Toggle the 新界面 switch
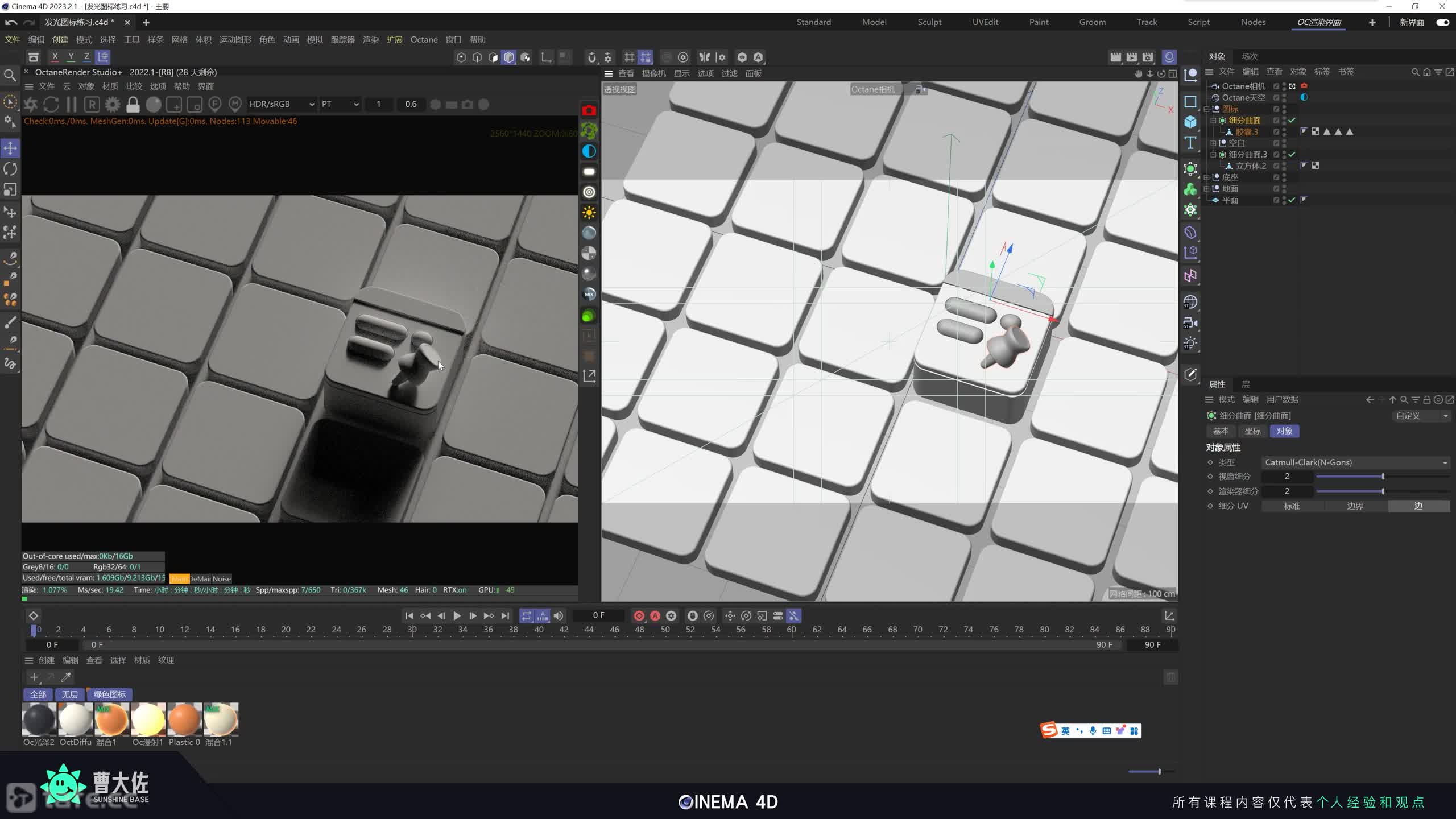 point(1442,22)
